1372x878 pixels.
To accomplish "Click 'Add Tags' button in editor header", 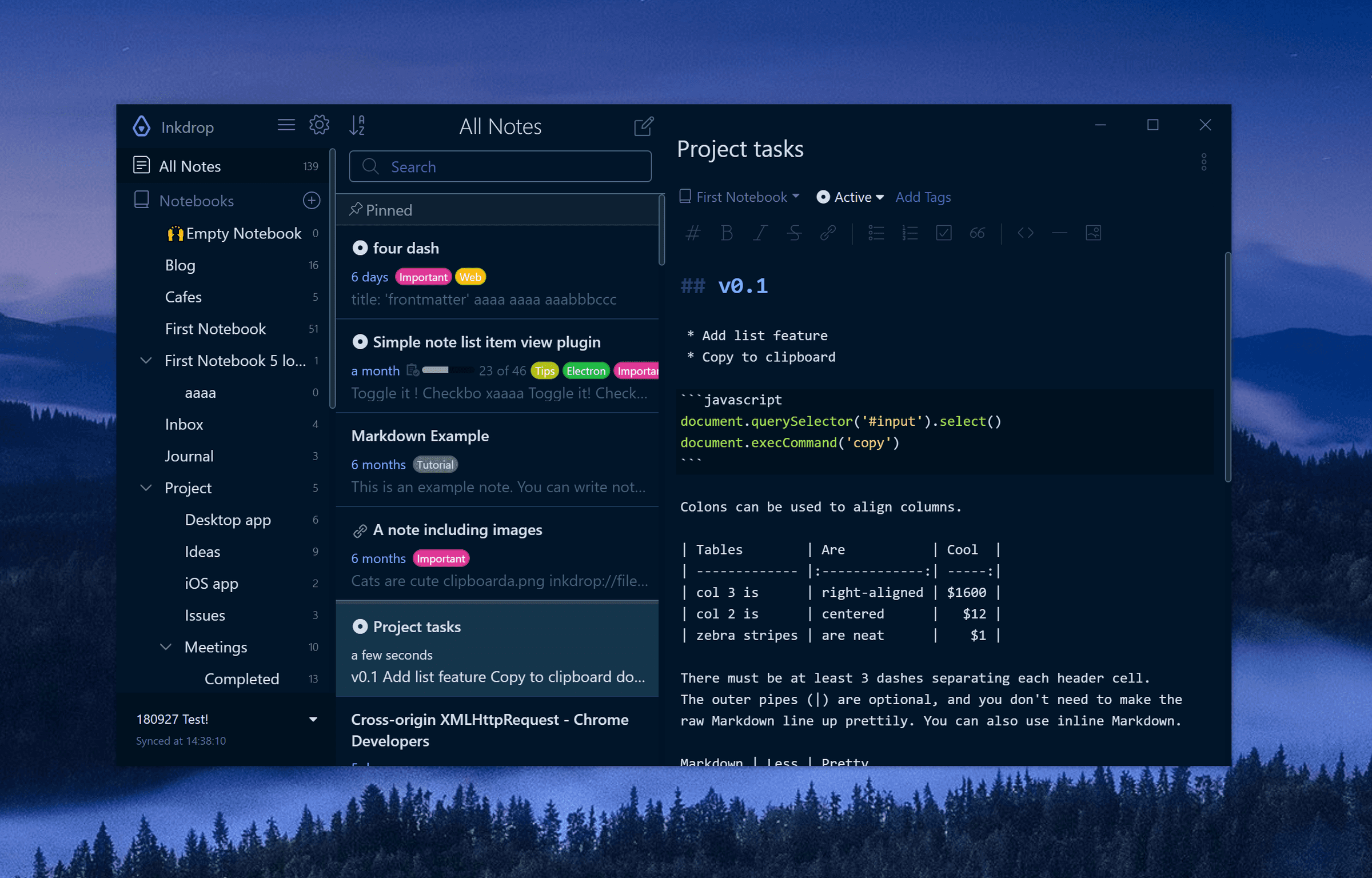I will [x=922, y=196].
